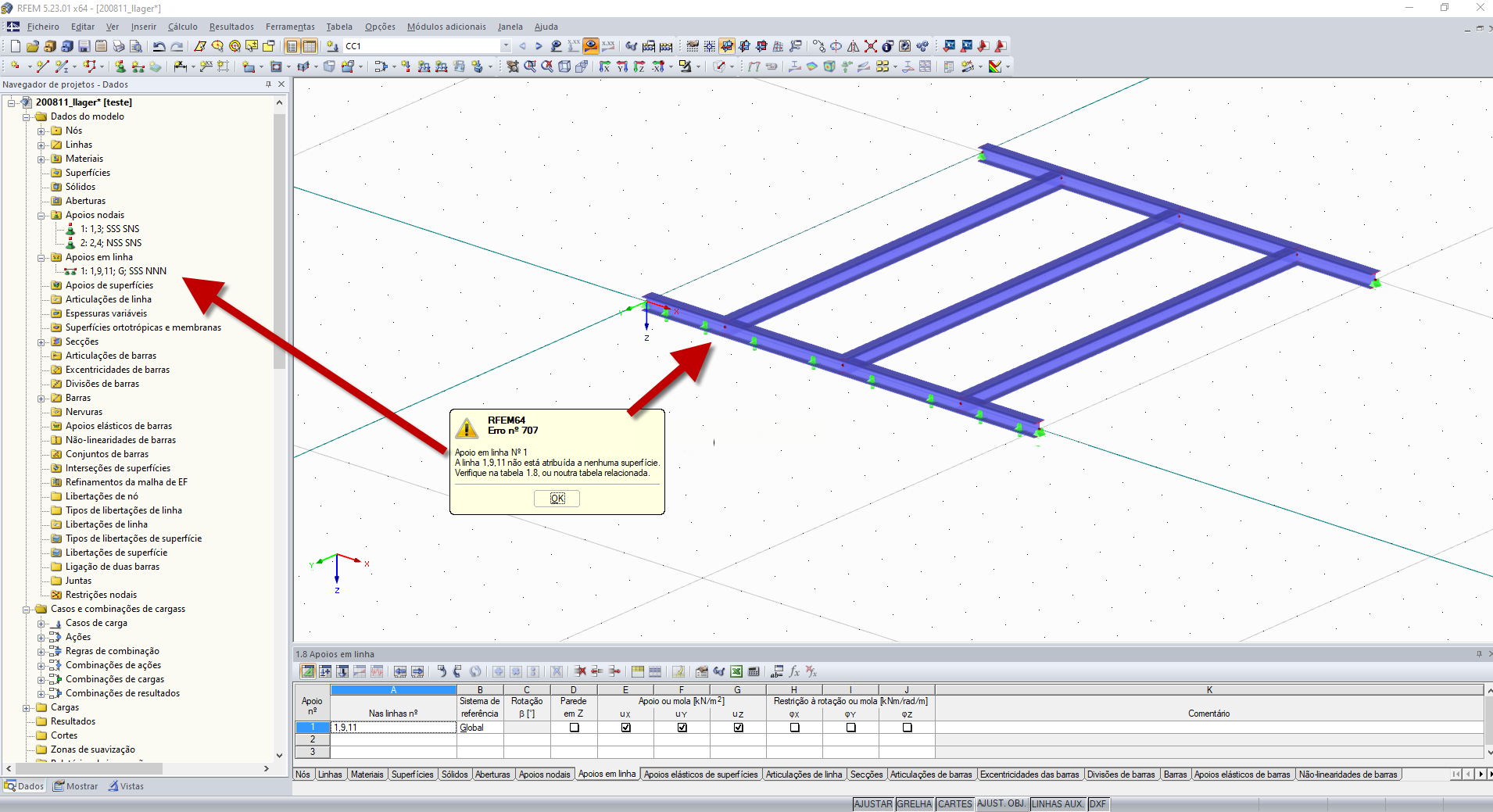This screenshot has width=1493, height=812.
Task: Toggle the table panel display
Action: coord(309,46)
